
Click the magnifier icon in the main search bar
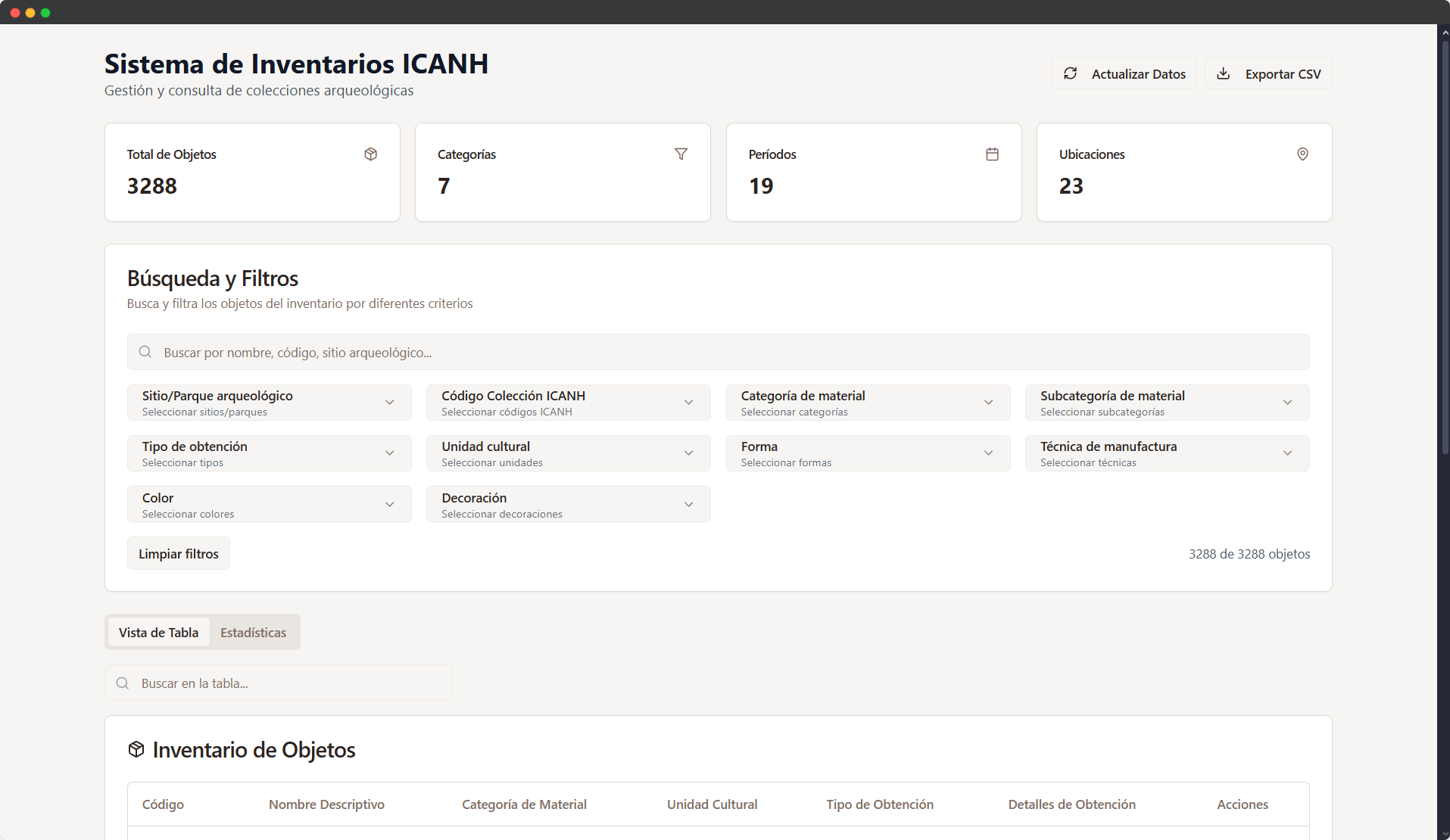(145, 352)
